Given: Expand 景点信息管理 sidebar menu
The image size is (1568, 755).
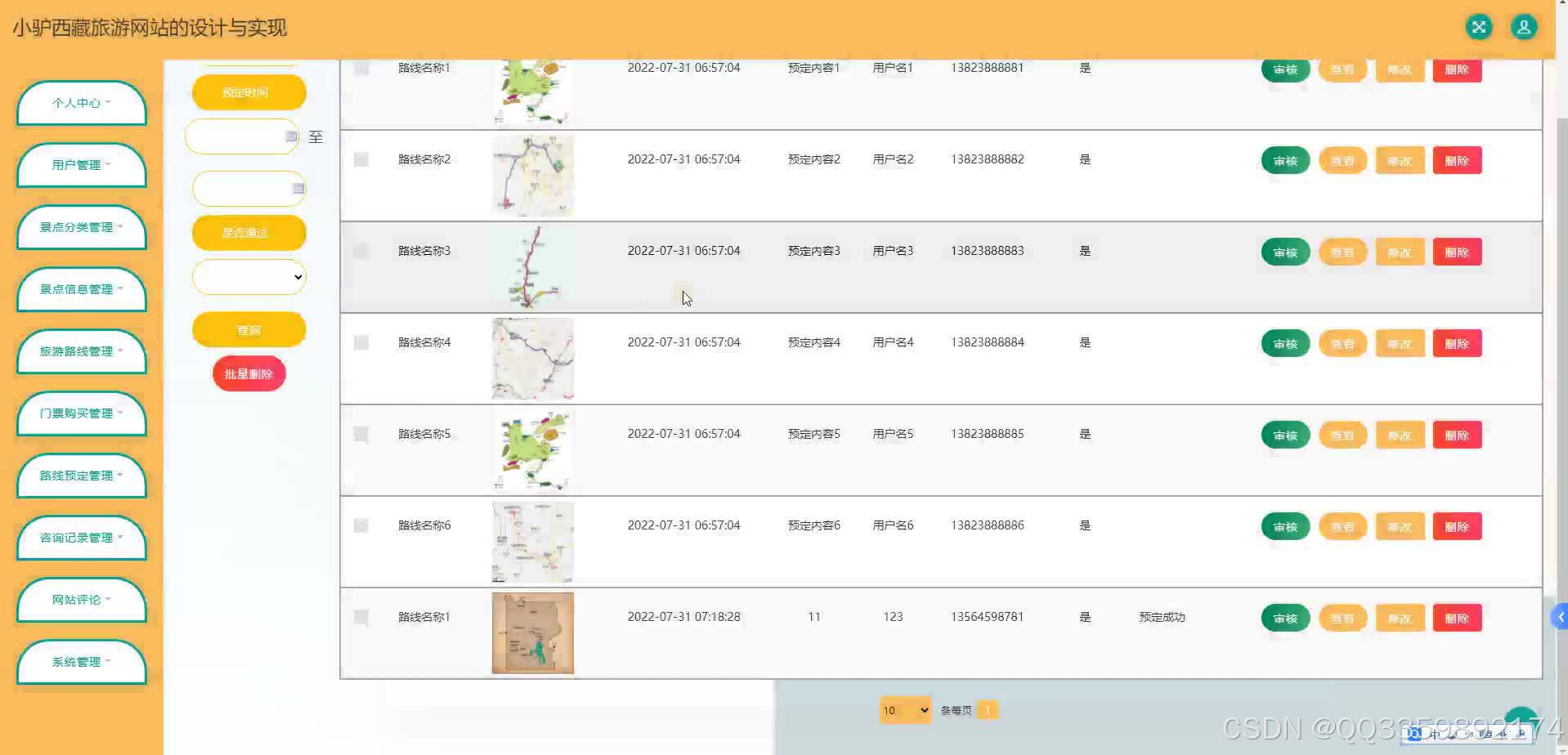Looking at the screenshot, I should (82, 289).
